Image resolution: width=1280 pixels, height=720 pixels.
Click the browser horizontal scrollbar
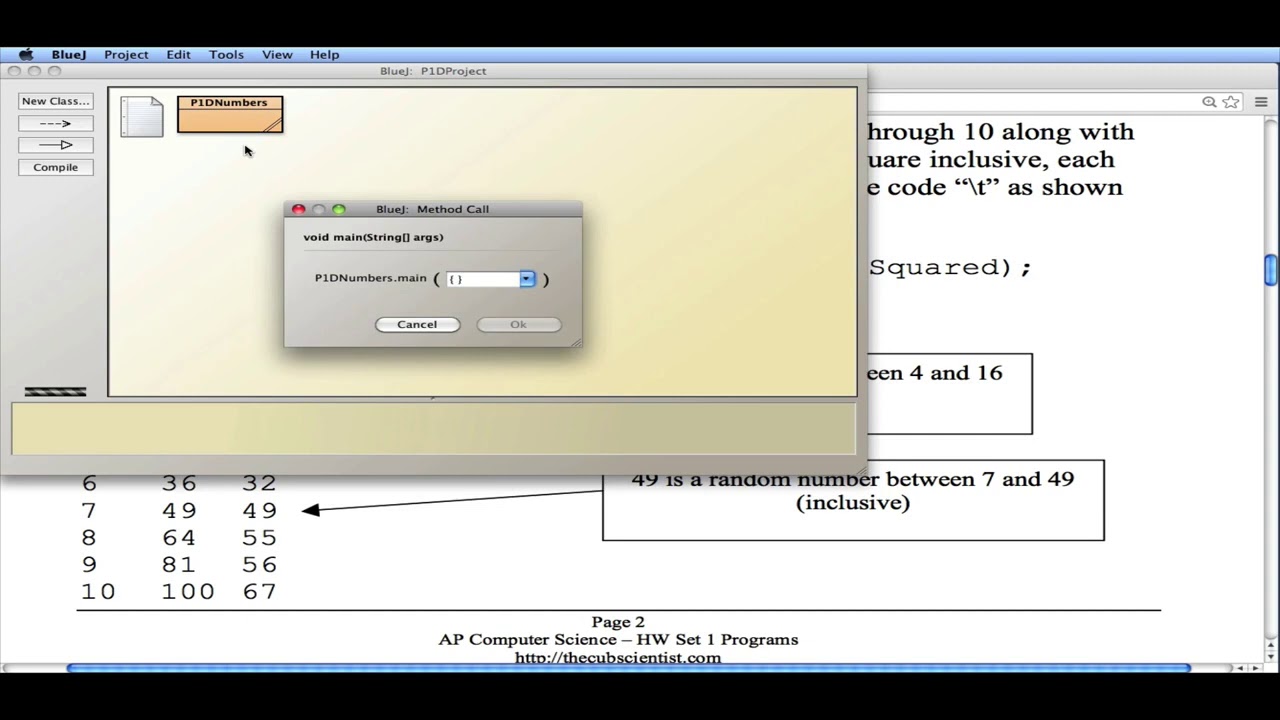[628, 668]
